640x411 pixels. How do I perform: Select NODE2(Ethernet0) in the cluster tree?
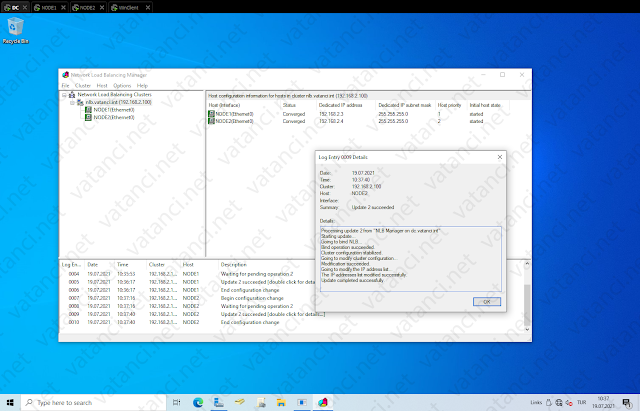tap(114, 118)
